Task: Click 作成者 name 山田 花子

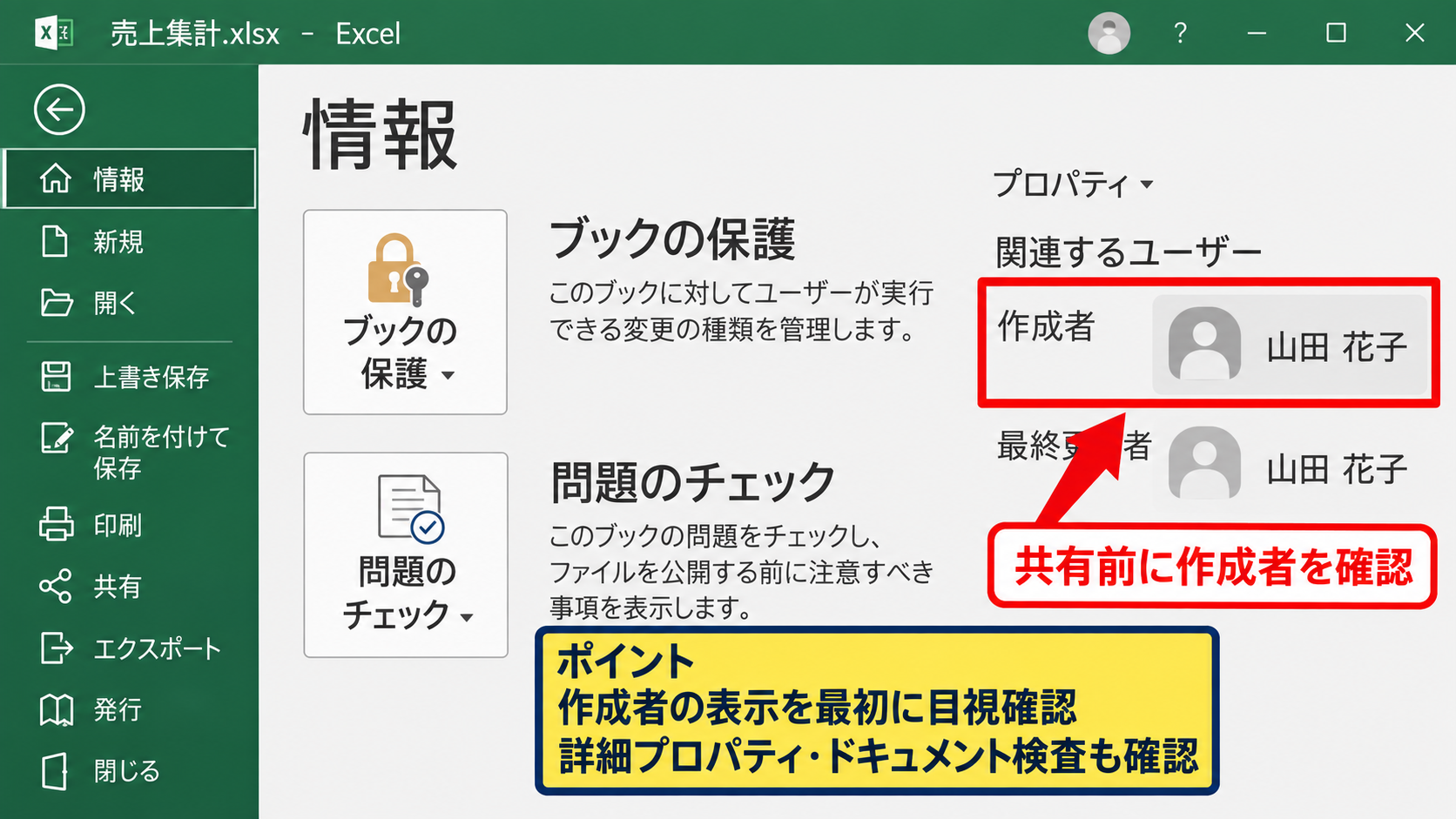Action: click(x=1337, y=346)
